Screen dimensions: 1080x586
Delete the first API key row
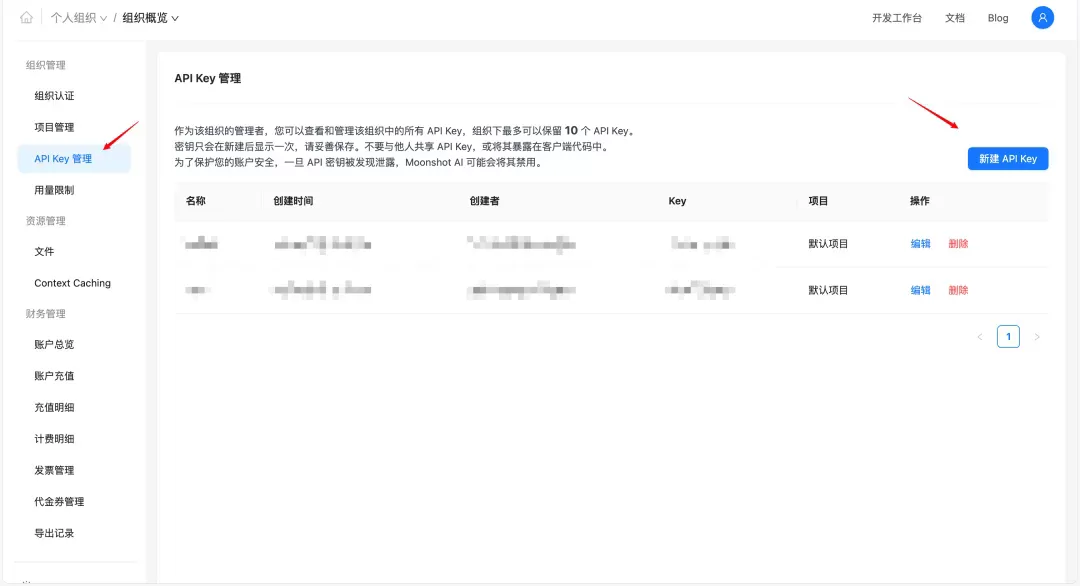[x=958, y=244]
